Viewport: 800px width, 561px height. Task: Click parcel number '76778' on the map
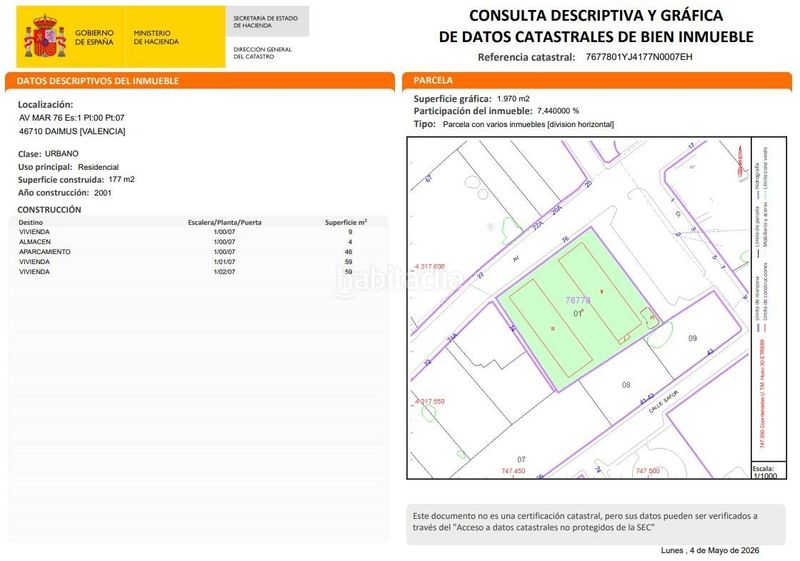[578, 300]
